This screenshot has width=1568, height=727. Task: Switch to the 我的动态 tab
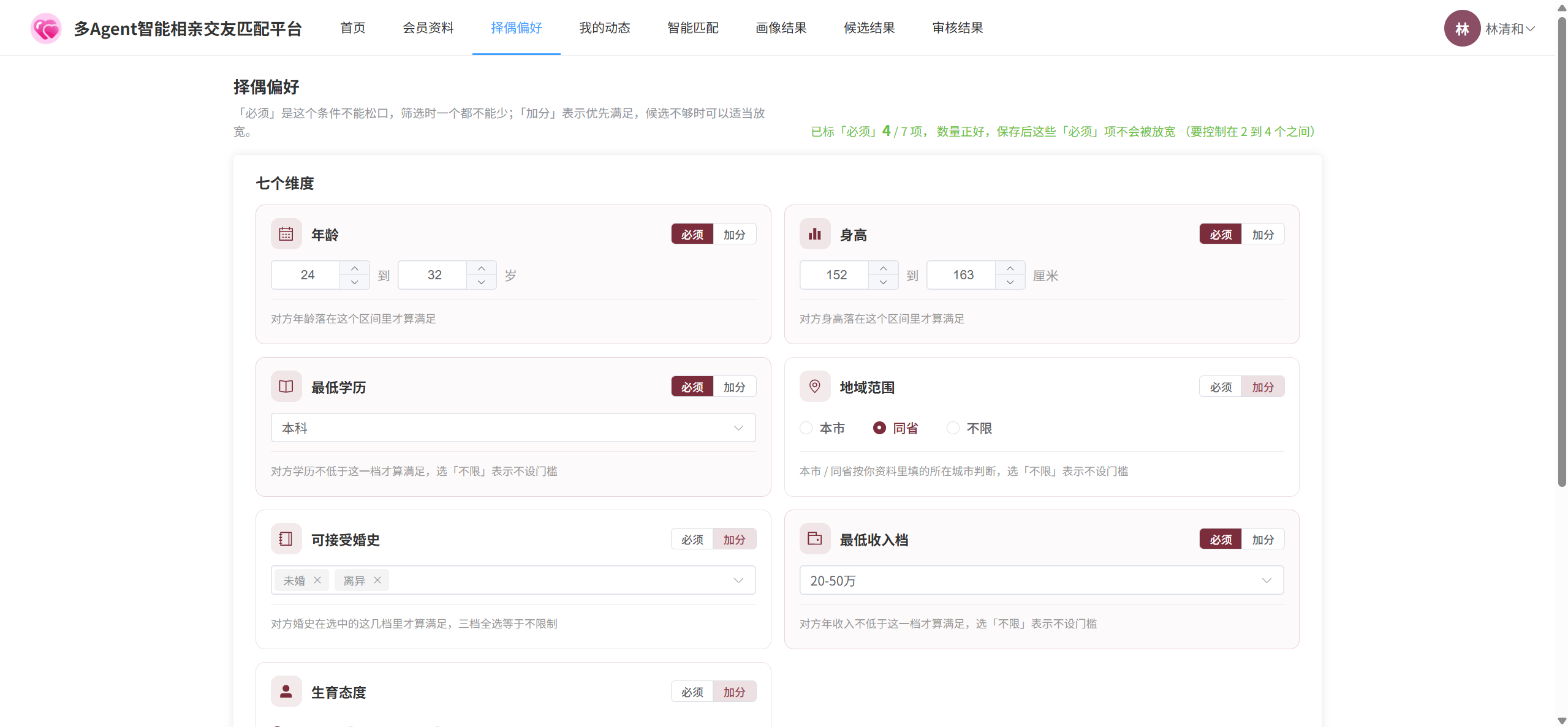tap(605, 28)
